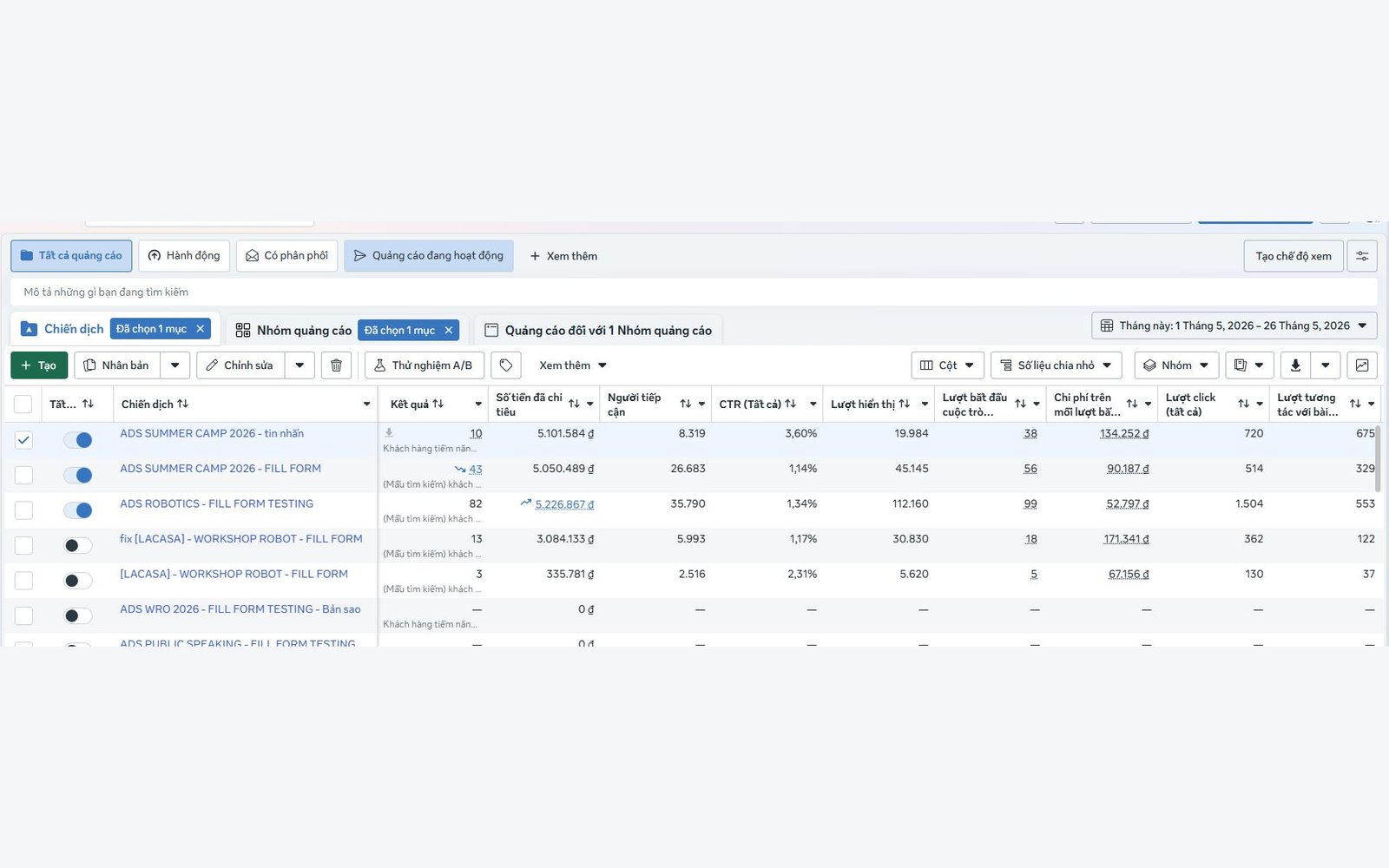
Task: Expand the Xem thêm toolbar dropdown
Action: (573, 365)
